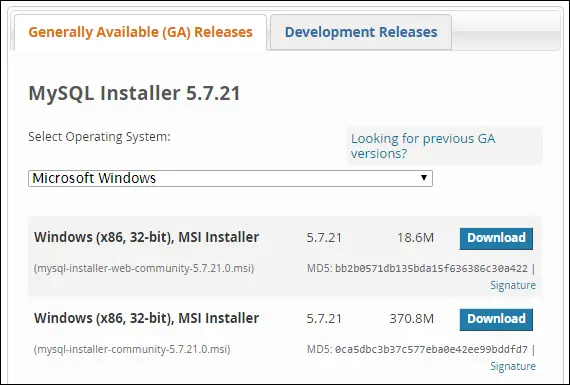Click Select Operating System label
The height and width of the screenshot is (385, 570).
point(99,137)
